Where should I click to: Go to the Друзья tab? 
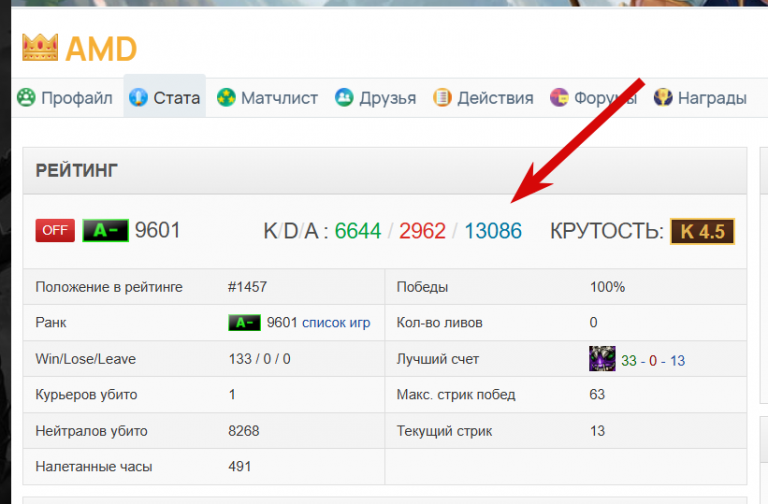coord(376,97)
